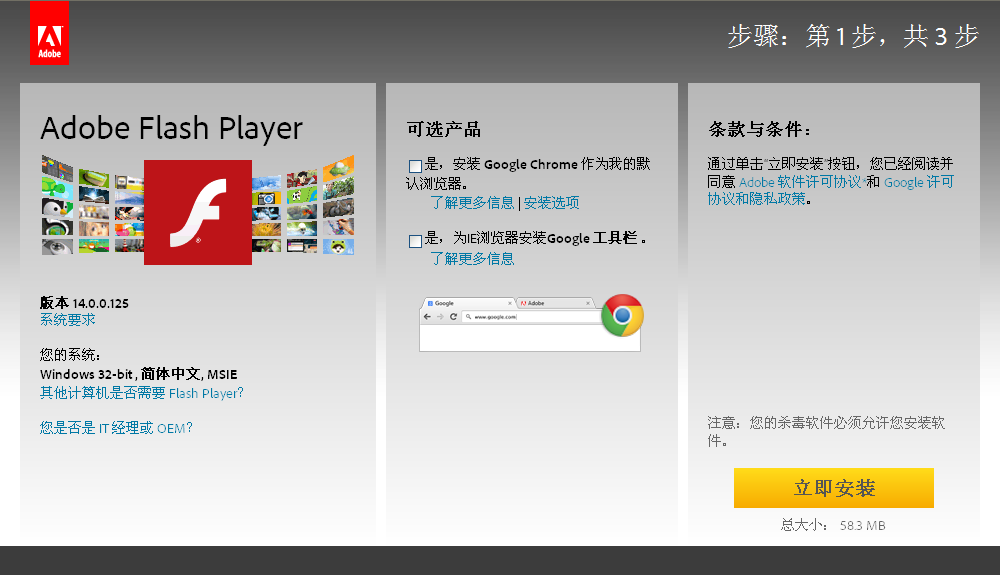Click the reload icon in the browser illustration
Screen dimensions: 1000x575
click(x=453, y=316)
